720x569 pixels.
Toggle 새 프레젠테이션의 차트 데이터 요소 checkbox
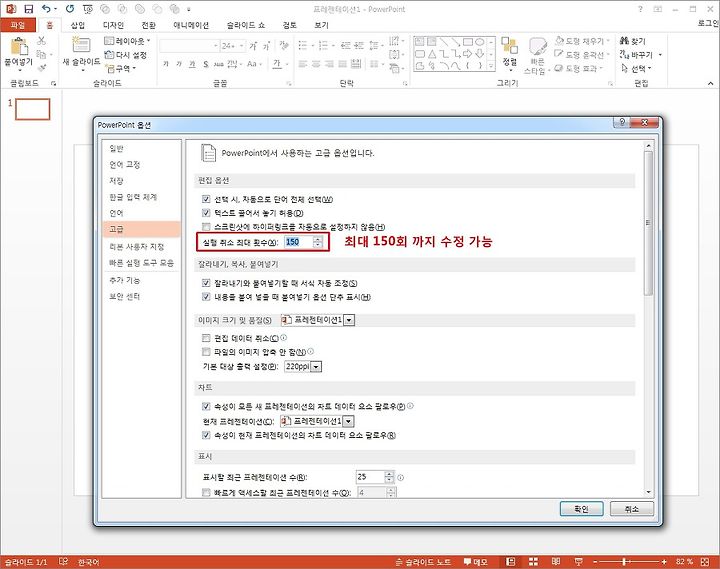(206, 406)
